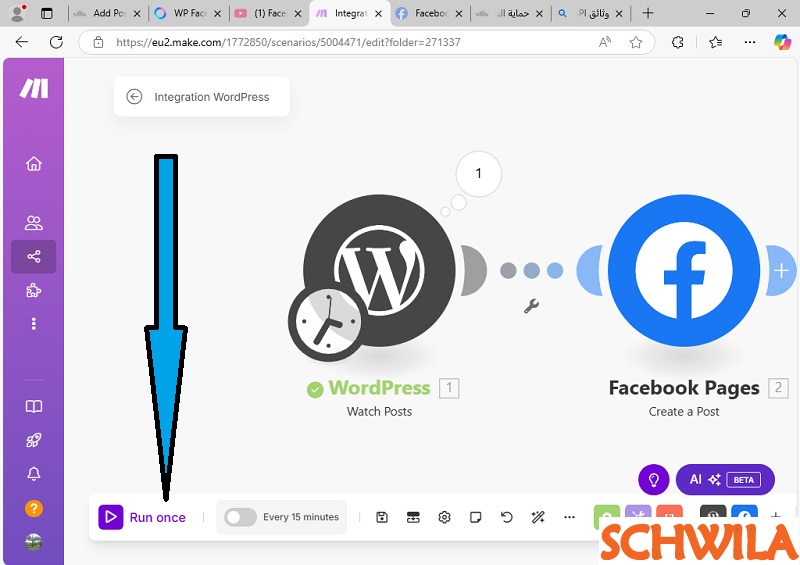The image size is (800, 565).
Task: Click the purple lightbulb explain flow button
Action: click(654, 479)
